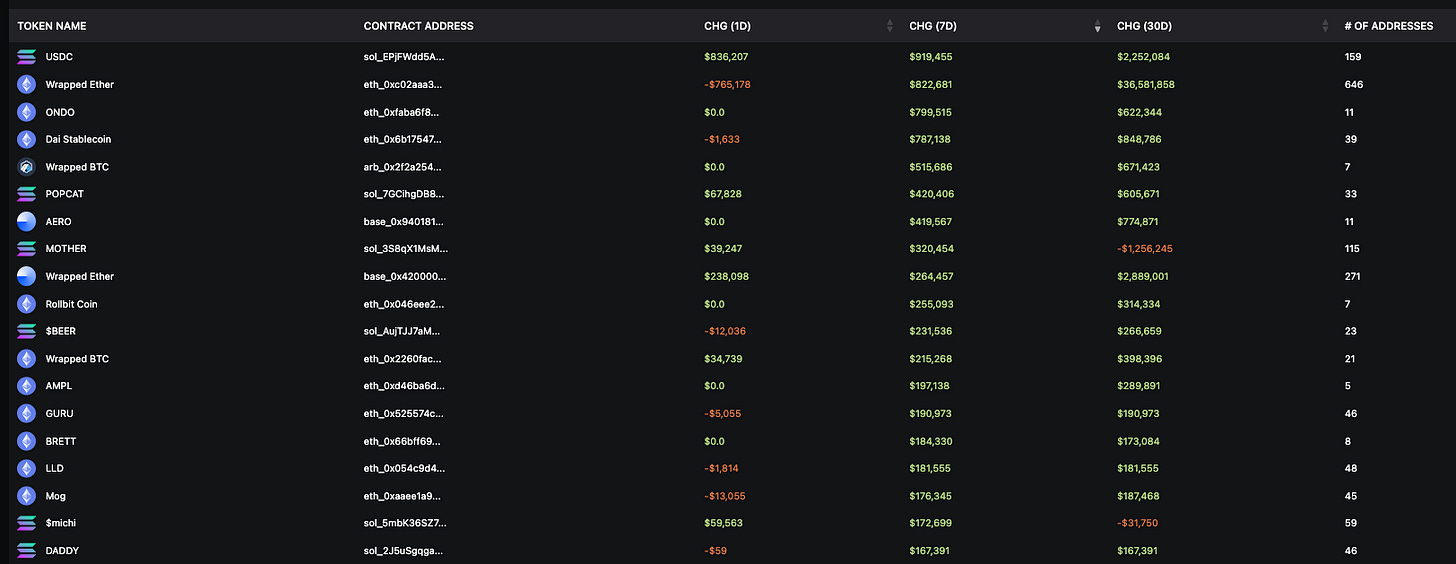Click the 1D change value $238,098
Screen dimensions: 1456x564
pos(727,277)
